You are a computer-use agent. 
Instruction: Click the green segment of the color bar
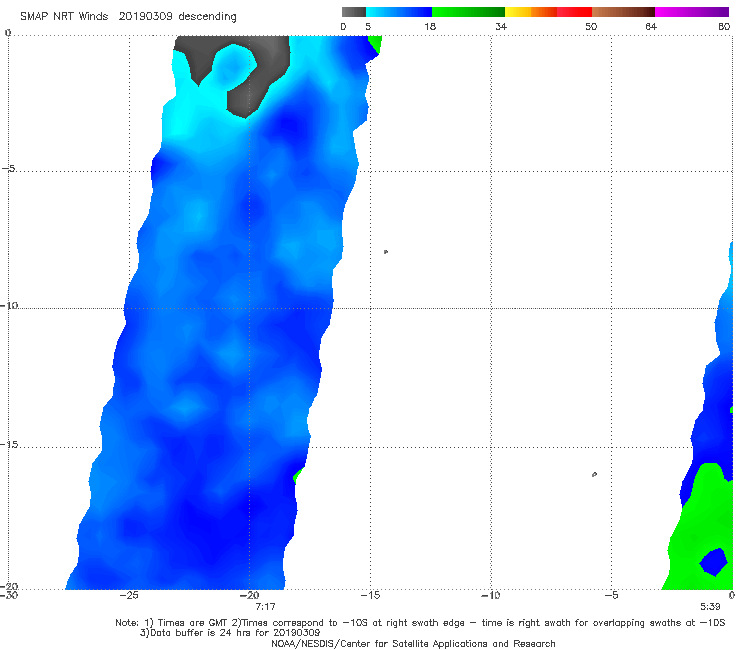tap(468, 12)
